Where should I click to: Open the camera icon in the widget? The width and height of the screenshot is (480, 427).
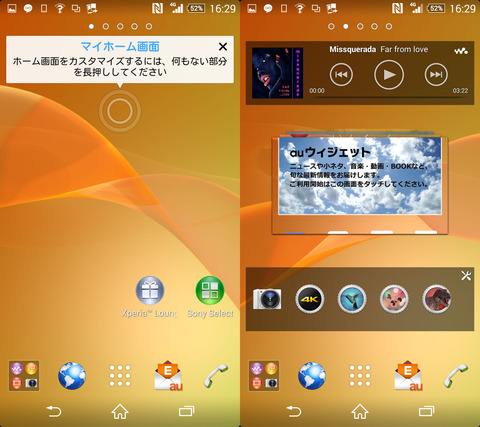click(267, 299)
